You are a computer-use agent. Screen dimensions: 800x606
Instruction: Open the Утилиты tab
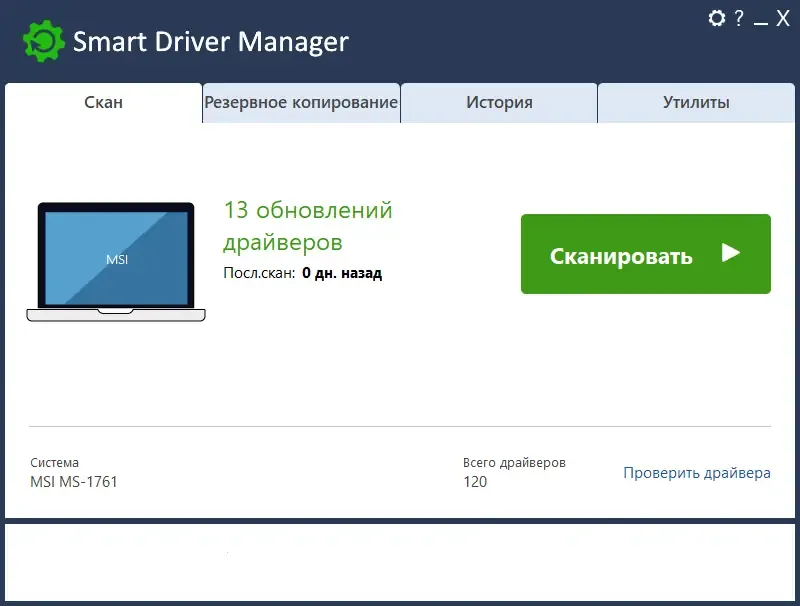pyautogui.click(x=696, y=101)
